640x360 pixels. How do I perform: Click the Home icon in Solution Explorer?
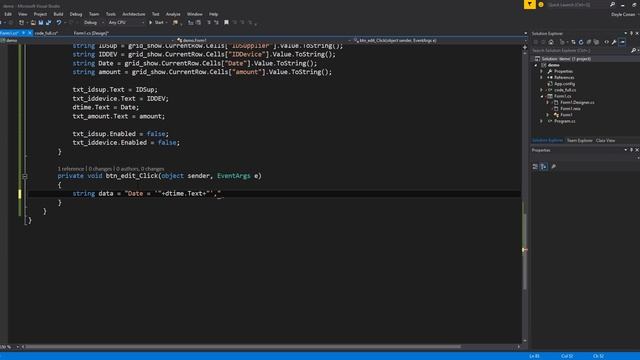coord(551,42)
